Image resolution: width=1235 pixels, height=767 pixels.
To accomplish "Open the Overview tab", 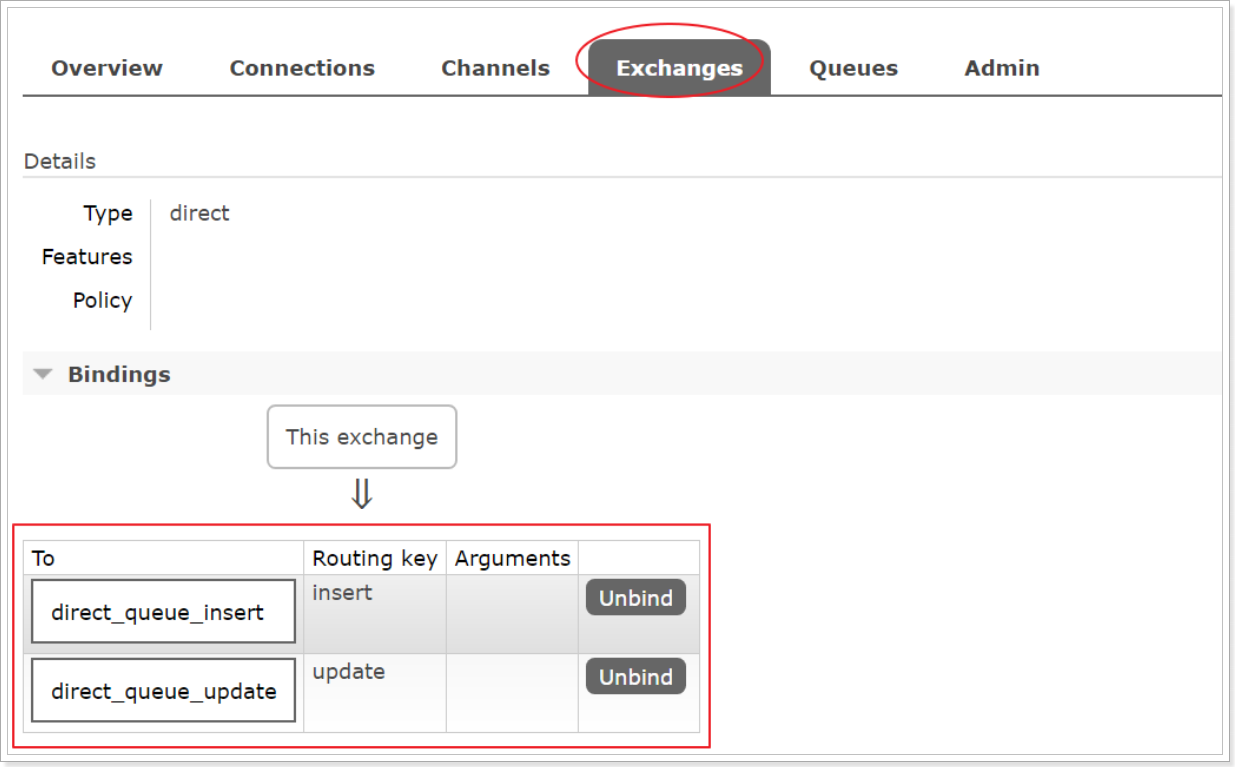I will [x=107, y=68].
